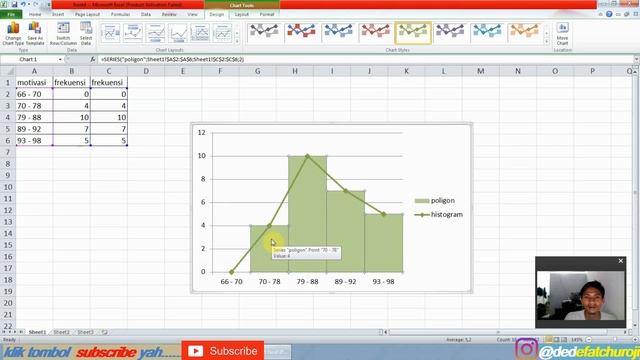Click the Undo icon in Quick Access
Viewport: 640px width, 360px height.
(x=23, y=4)
